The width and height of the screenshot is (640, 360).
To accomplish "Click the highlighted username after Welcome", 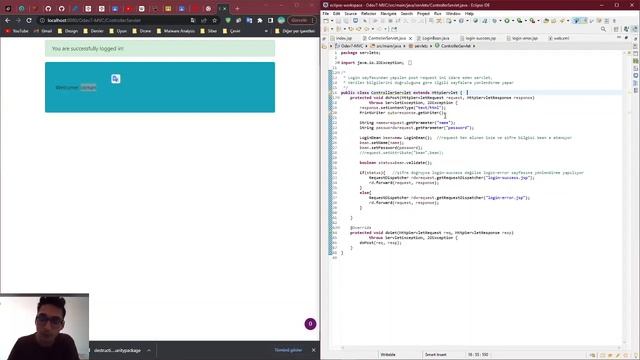I will (88, 87).
